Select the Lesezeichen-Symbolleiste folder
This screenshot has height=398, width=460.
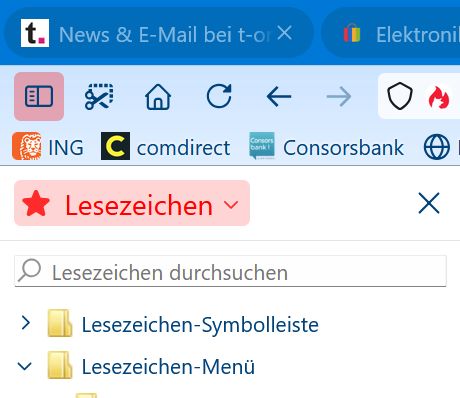(184, 324)
